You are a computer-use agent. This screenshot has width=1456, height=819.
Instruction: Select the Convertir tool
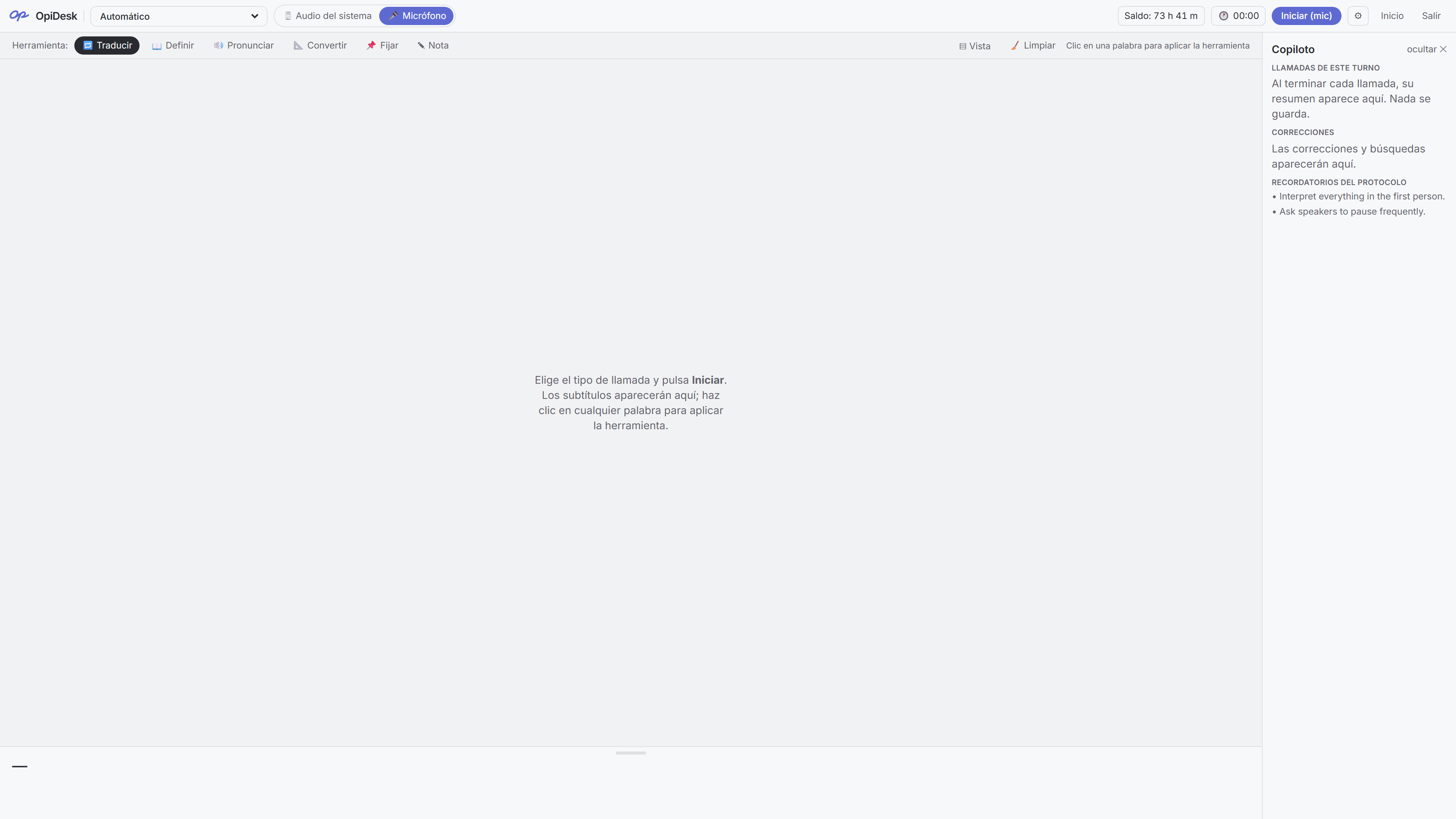(x=320, y=45)
